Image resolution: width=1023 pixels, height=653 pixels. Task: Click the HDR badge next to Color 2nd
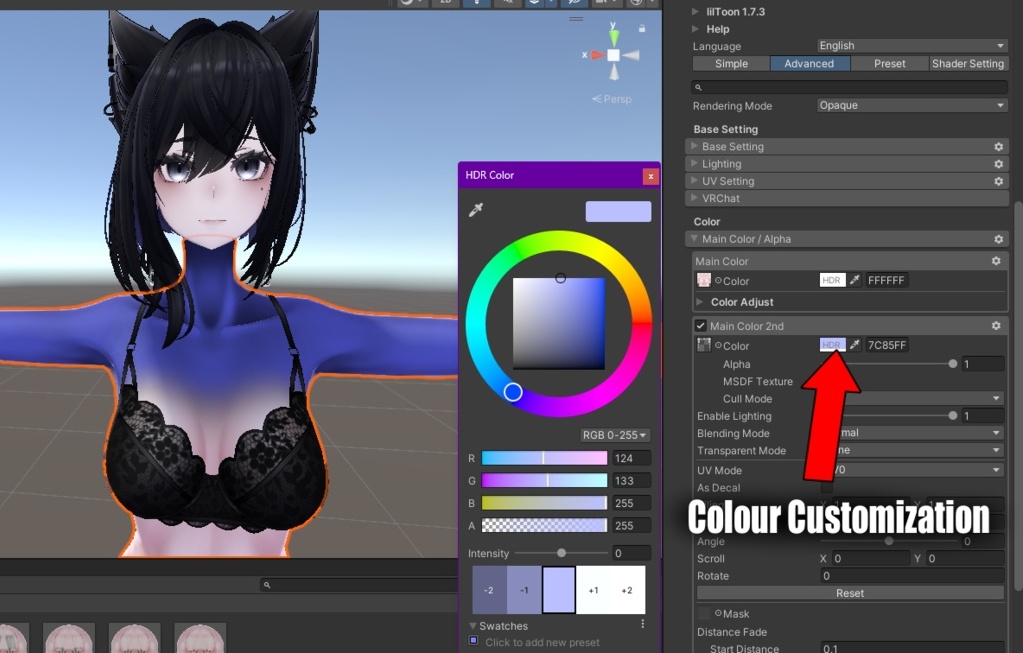click(832, 344)
